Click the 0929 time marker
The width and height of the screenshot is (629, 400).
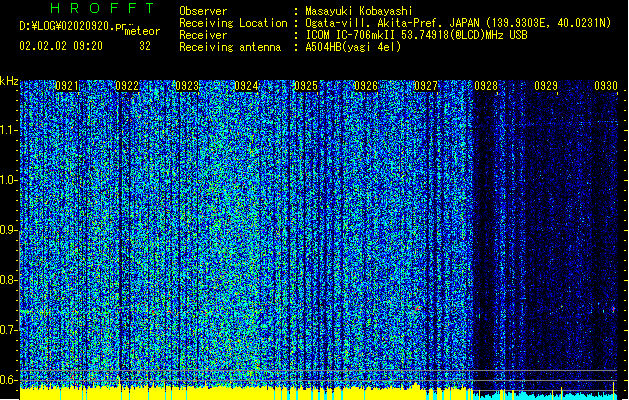[546, 86]
